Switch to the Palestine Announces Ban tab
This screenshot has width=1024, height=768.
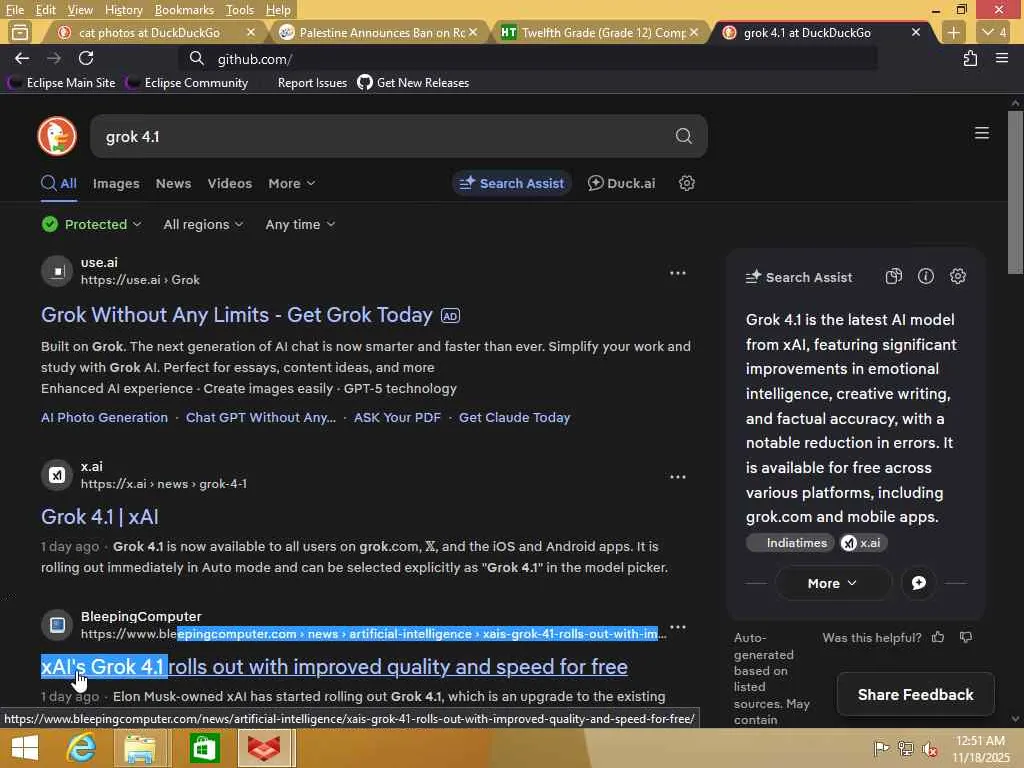[381, 32]
